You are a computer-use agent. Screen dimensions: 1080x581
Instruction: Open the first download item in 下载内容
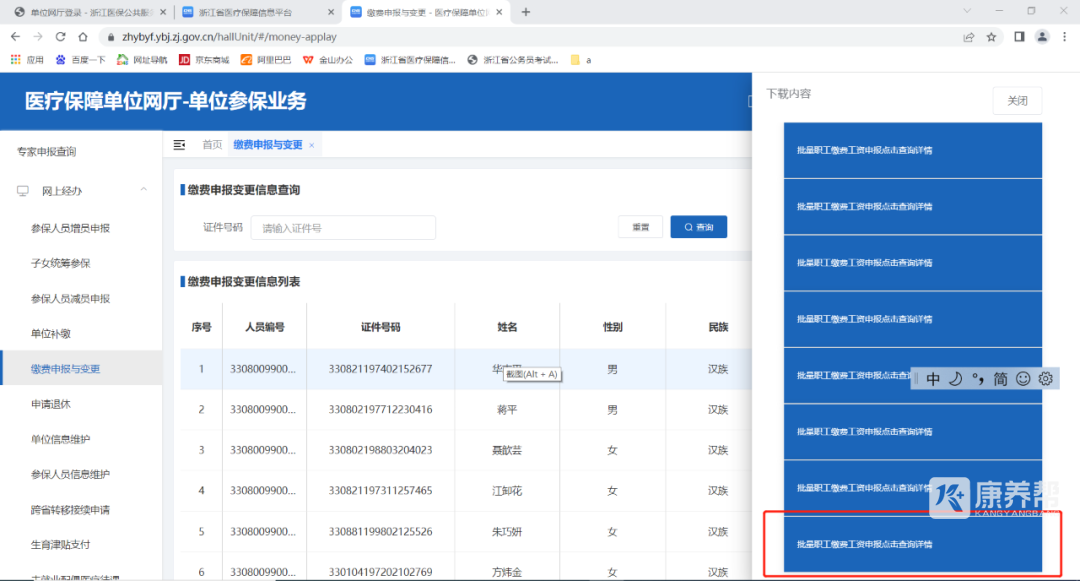913,150
